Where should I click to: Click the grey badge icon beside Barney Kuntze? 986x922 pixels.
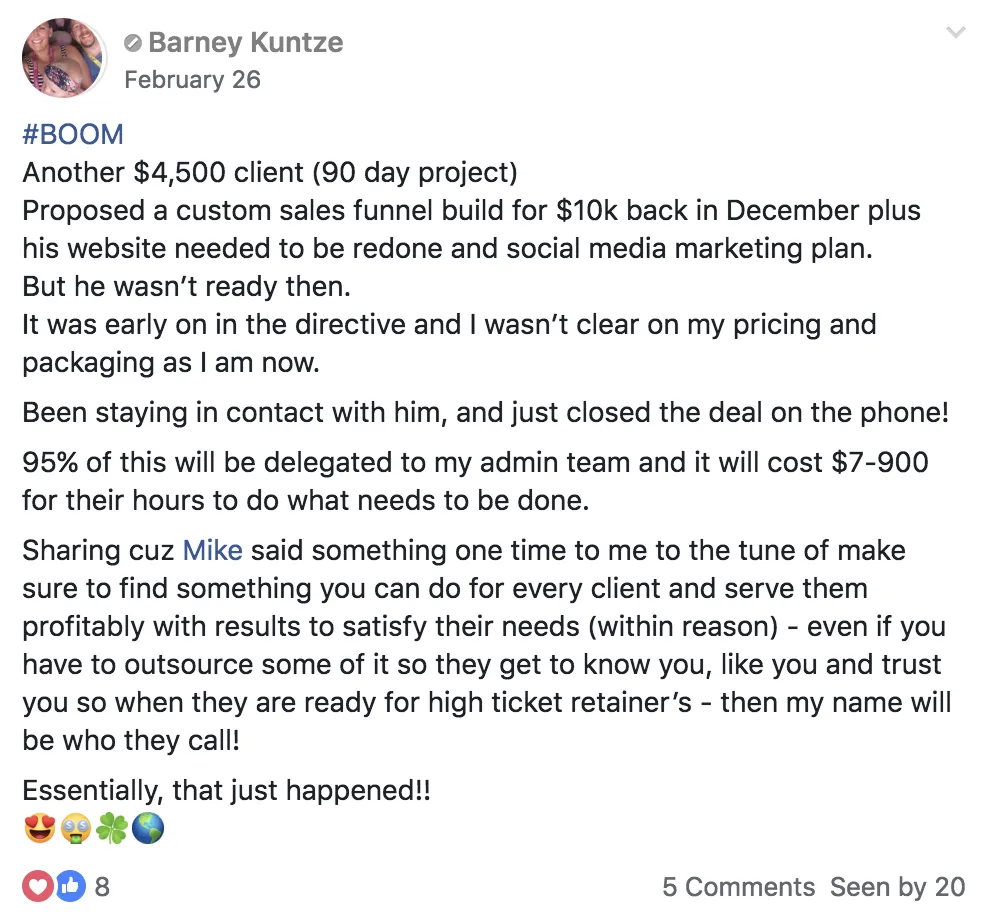pos(133,43)
